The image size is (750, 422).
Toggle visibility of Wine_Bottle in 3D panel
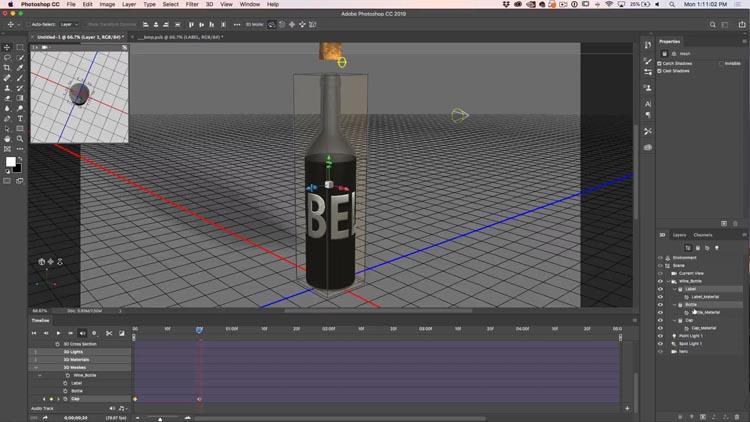point(661,281)
